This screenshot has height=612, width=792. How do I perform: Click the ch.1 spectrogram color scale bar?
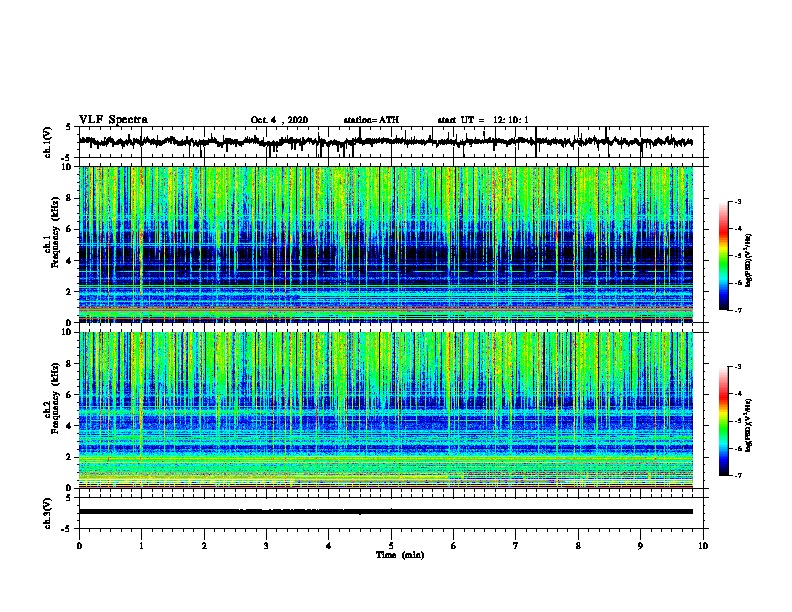tap(724, 256)
